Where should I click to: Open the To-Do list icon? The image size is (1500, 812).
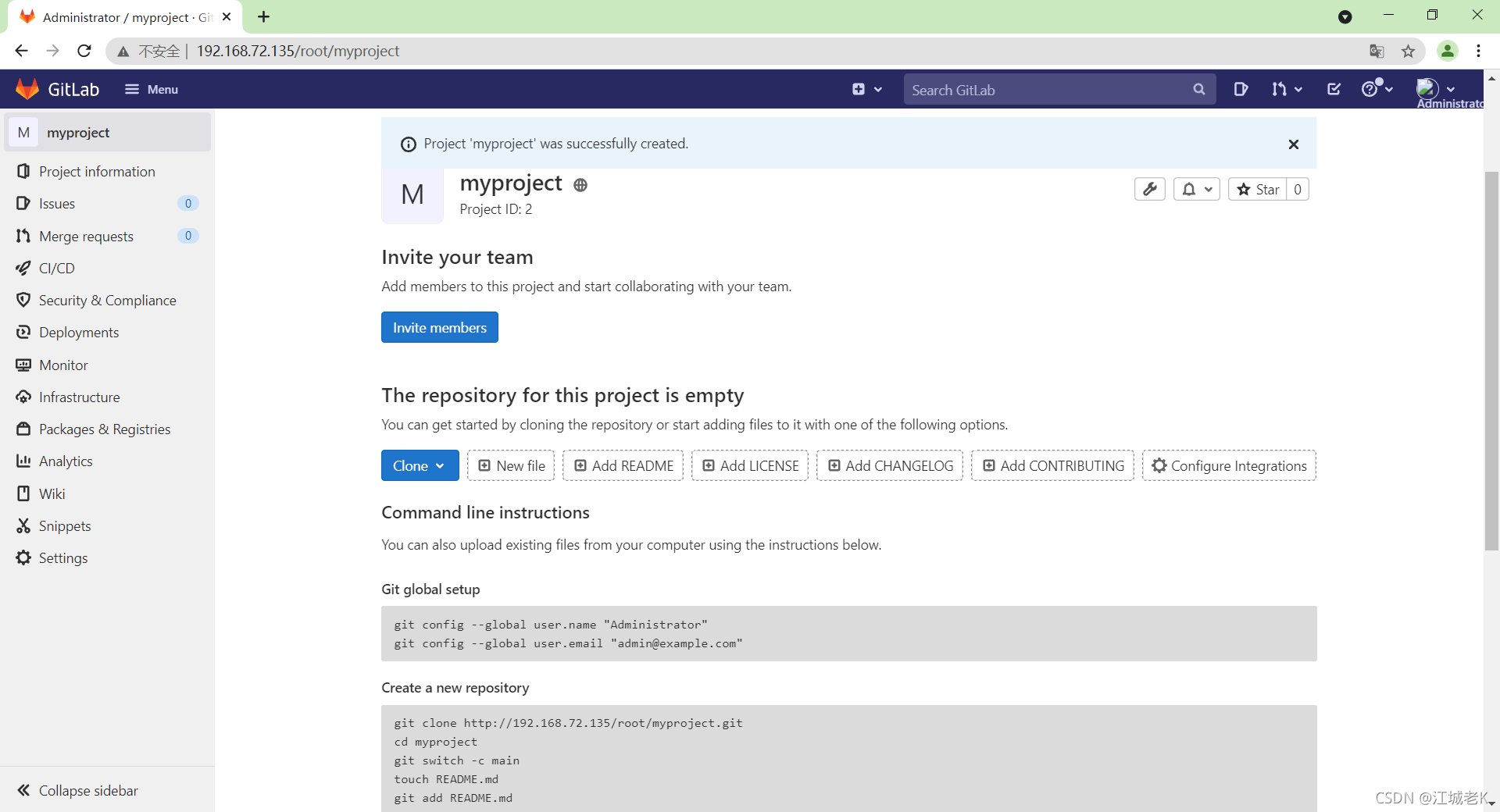coord(1334,89)
